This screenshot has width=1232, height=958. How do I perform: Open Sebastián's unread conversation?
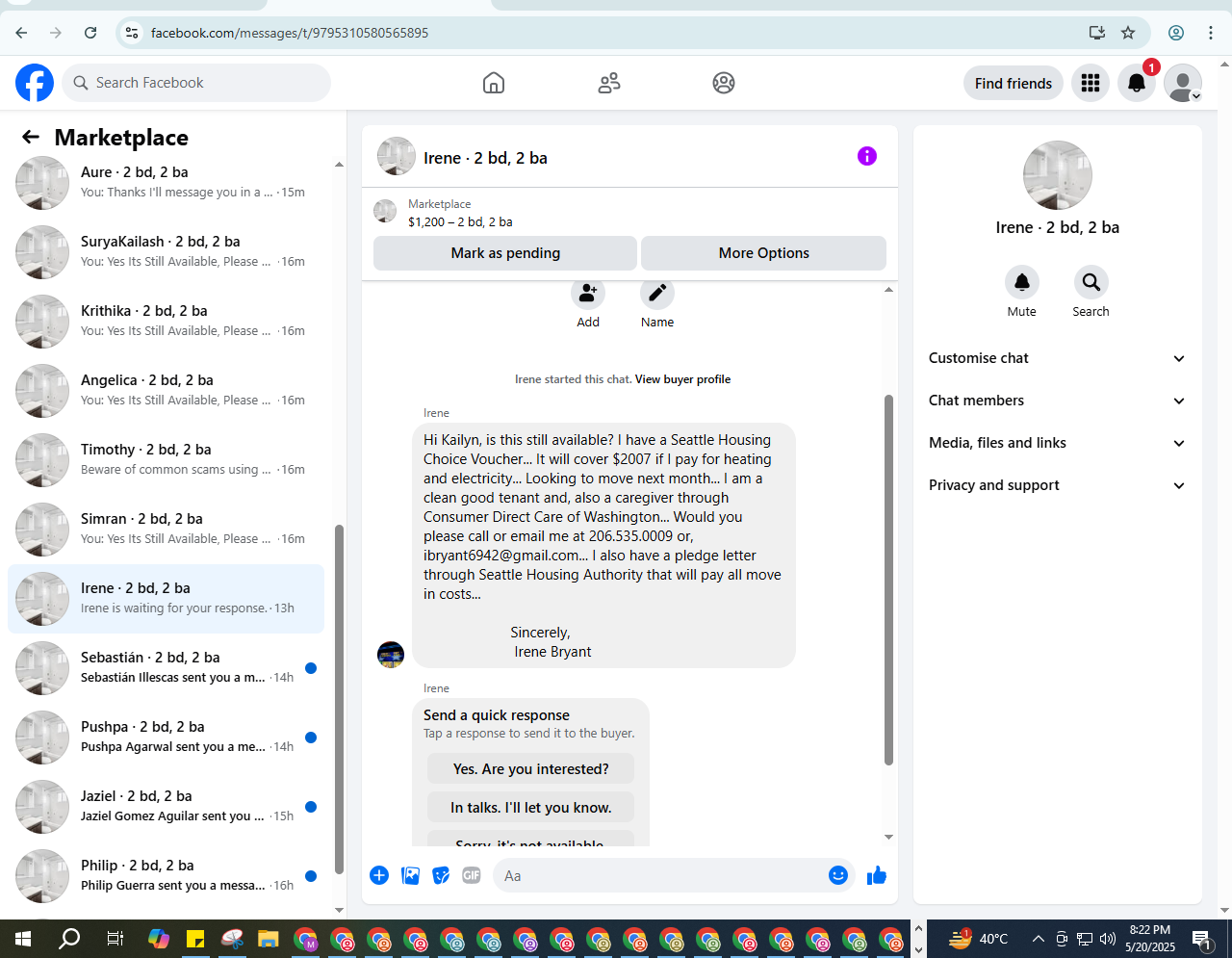166,668
